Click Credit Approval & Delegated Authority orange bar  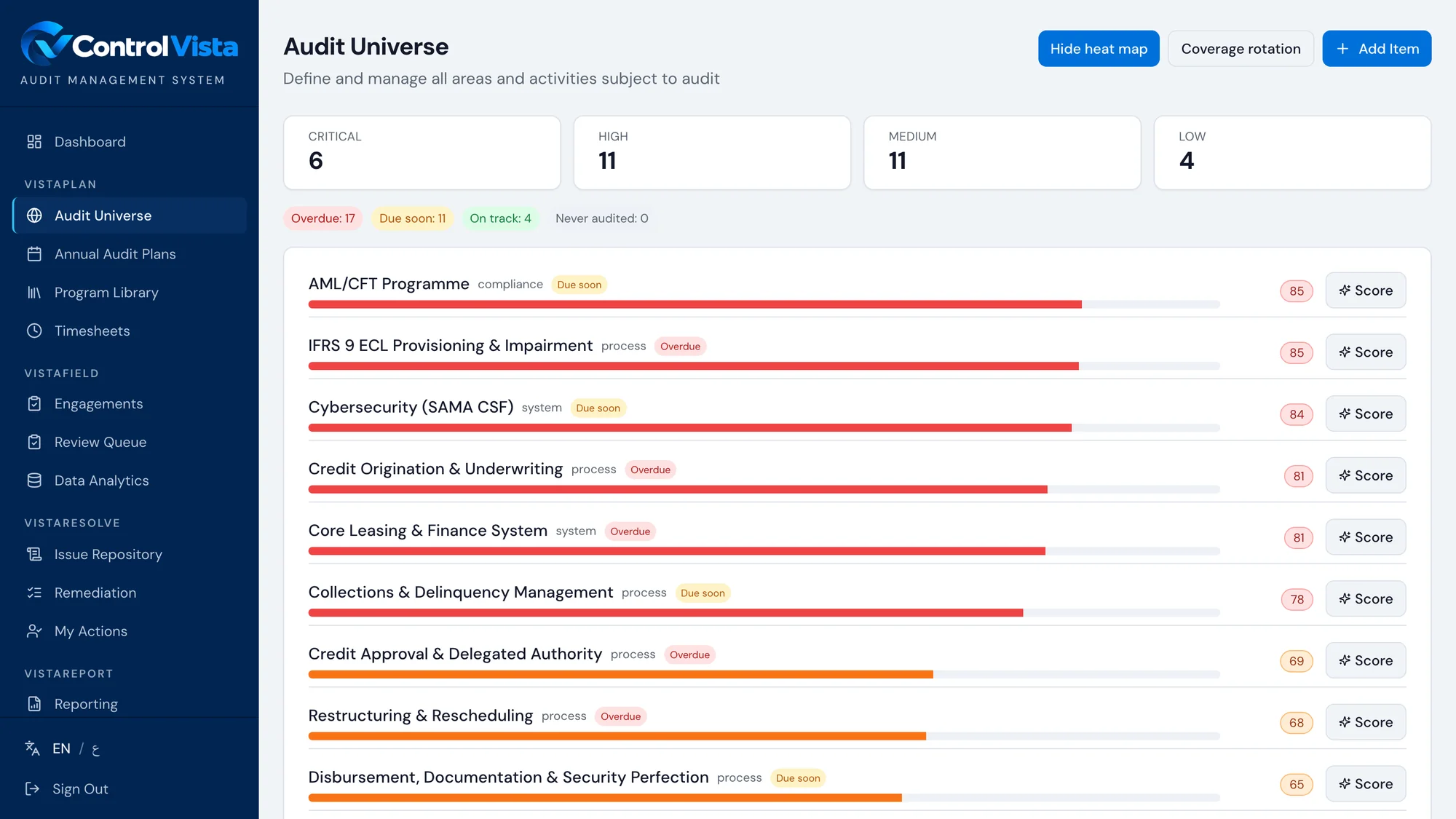[620, 675]
